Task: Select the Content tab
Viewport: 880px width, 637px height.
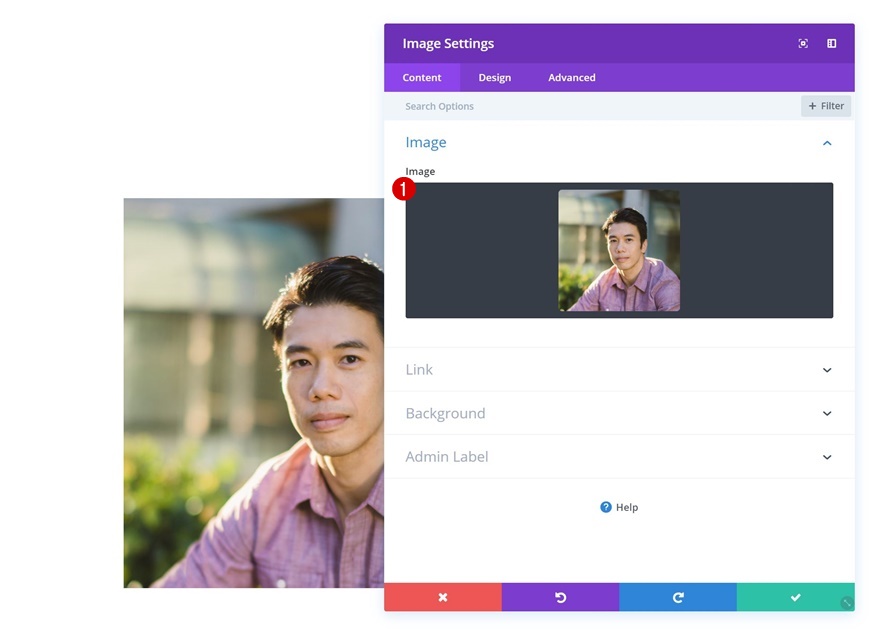Action: 422,78
